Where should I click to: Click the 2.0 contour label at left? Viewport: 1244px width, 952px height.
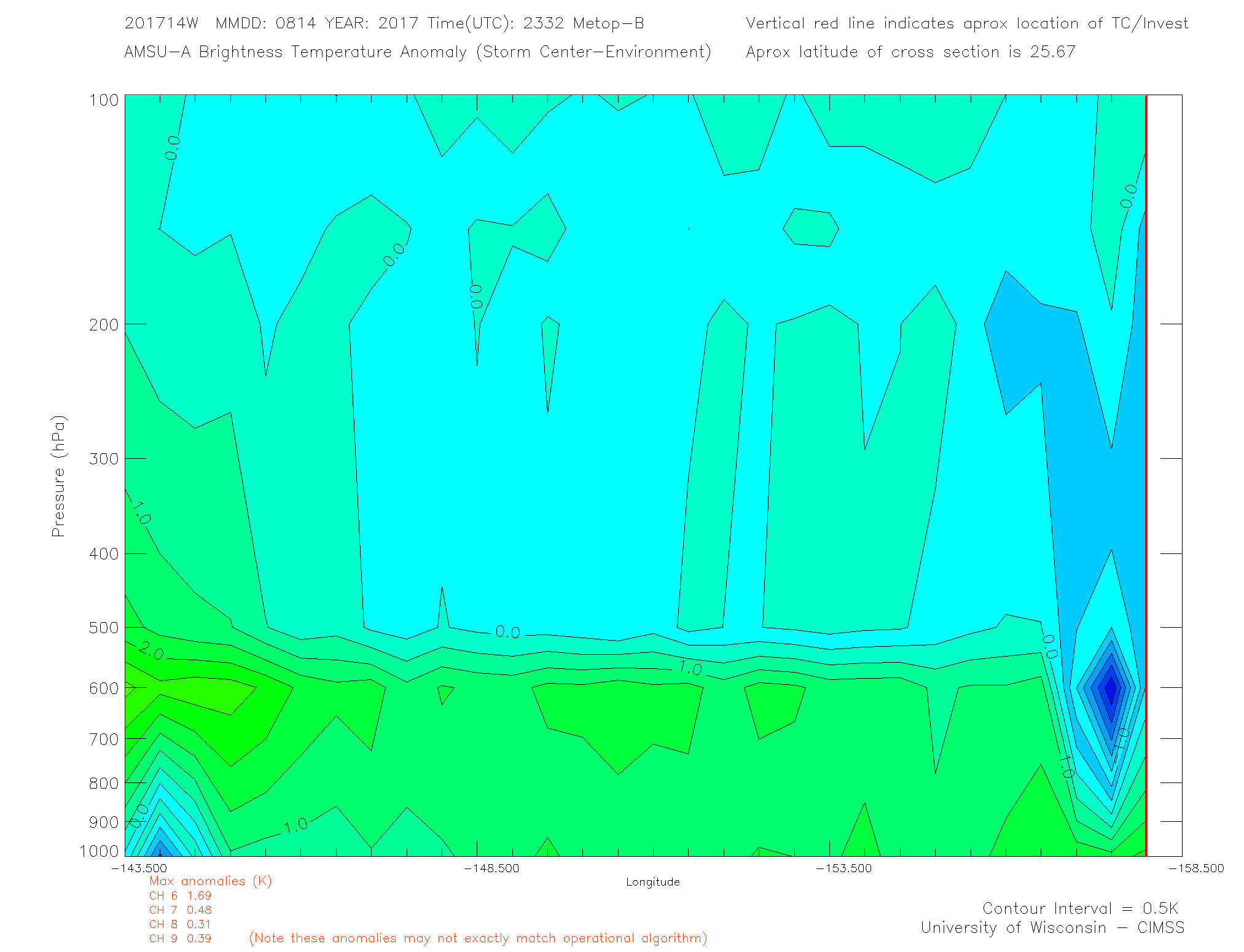pos(151,651)
